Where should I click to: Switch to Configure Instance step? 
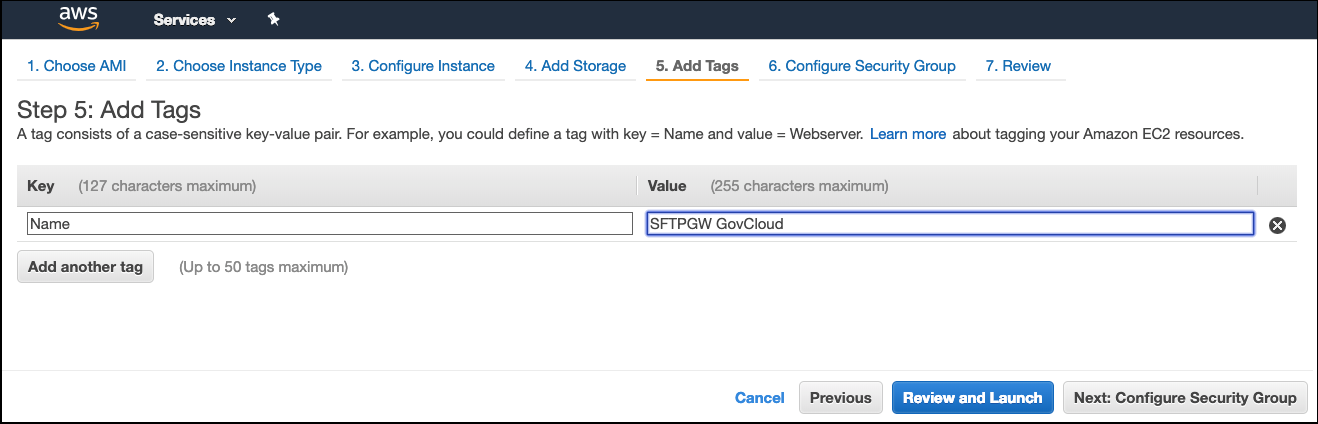[x=423, y=66]
